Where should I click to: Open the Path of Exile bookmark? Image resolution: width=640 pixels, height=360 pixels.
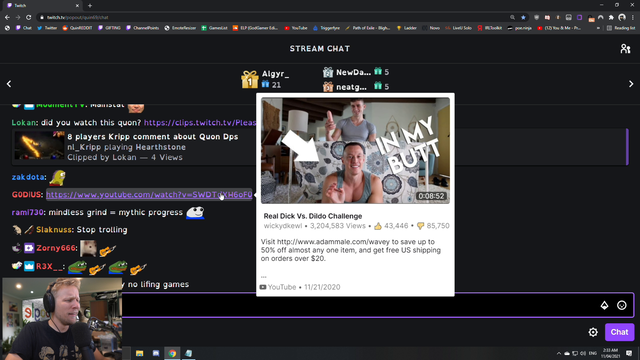click(367, 28)
